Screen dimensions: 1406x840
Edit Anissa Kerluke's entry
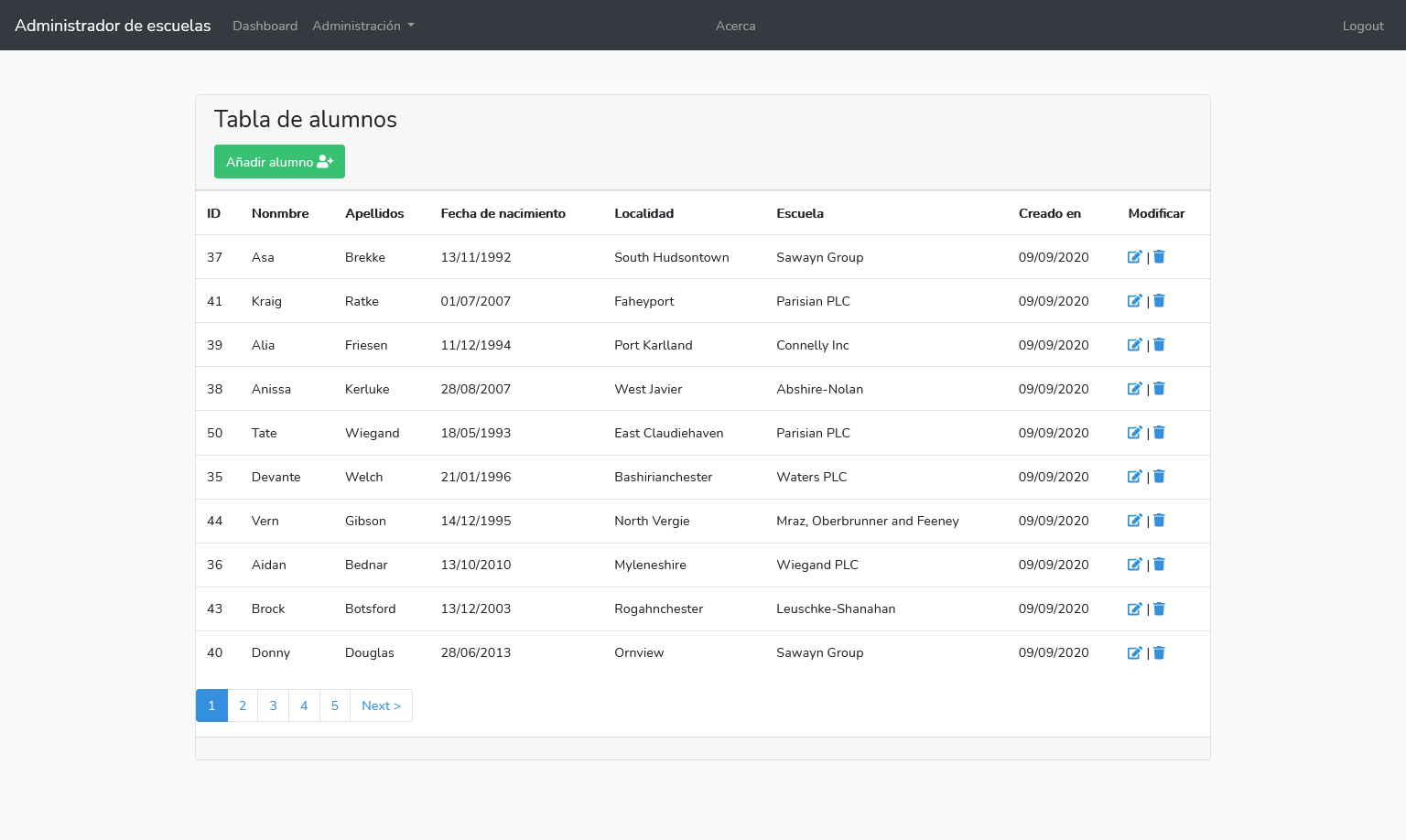coord(1135,389)
